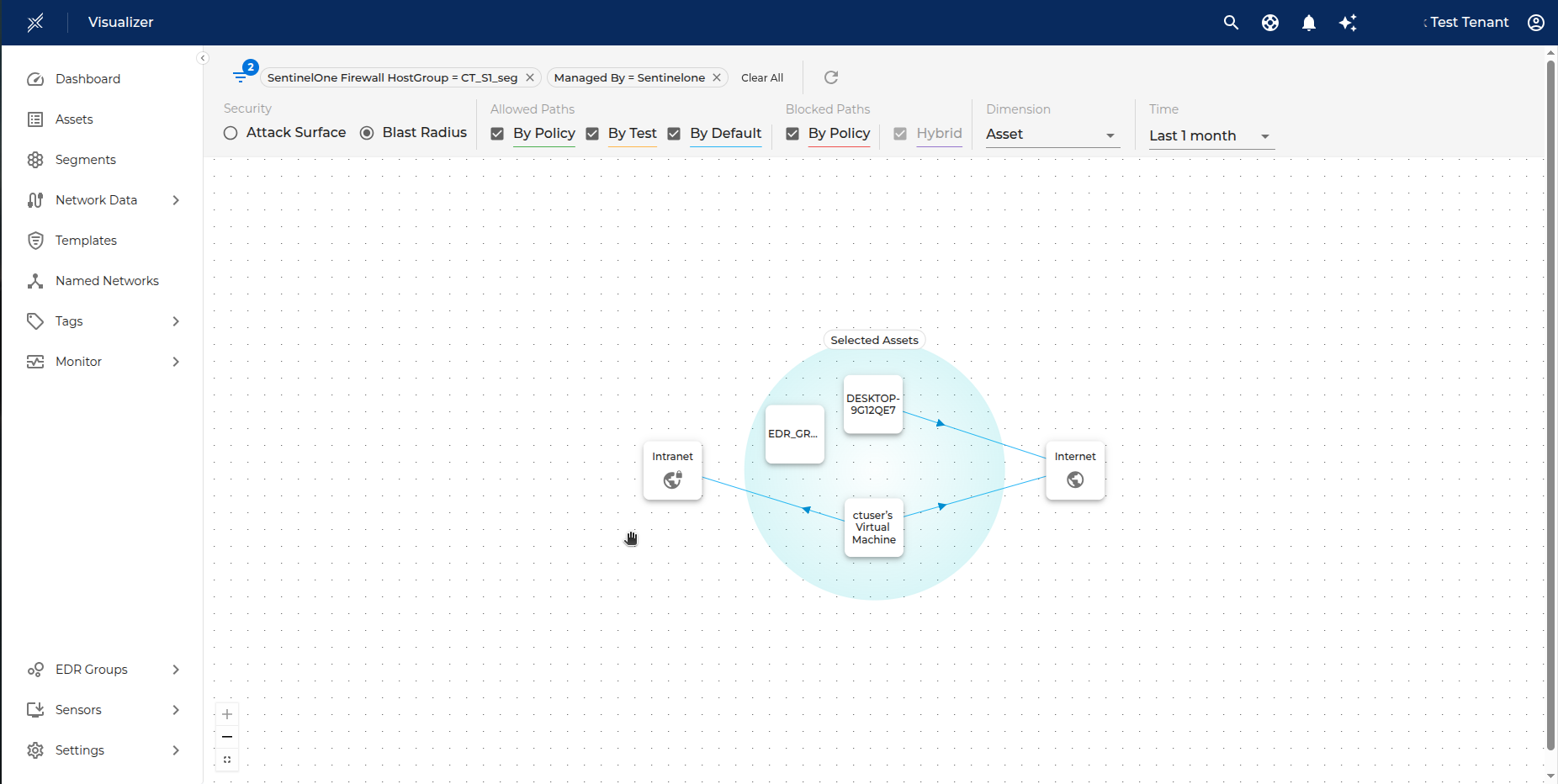Select the Internet node in graph
The height and width of the screenshot is (784, 1558).
pyautogui.click(x=1075, y=470)
